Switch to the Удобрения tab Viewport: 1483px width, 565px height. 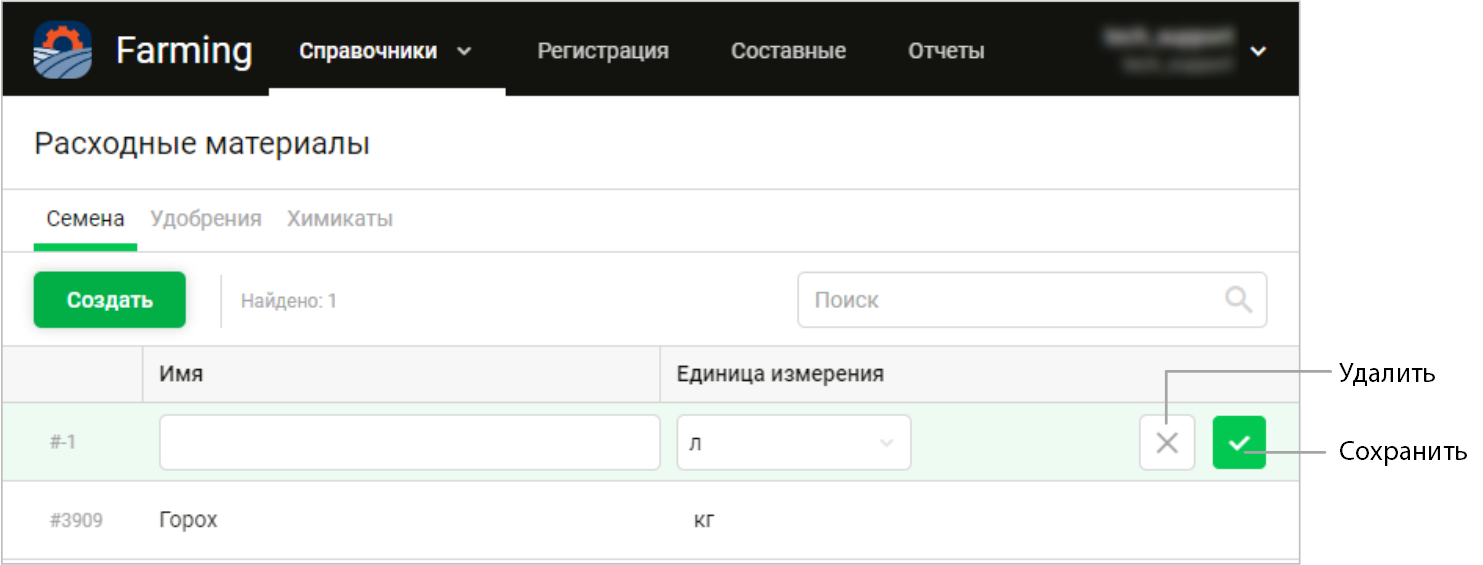tap(206, 219)
